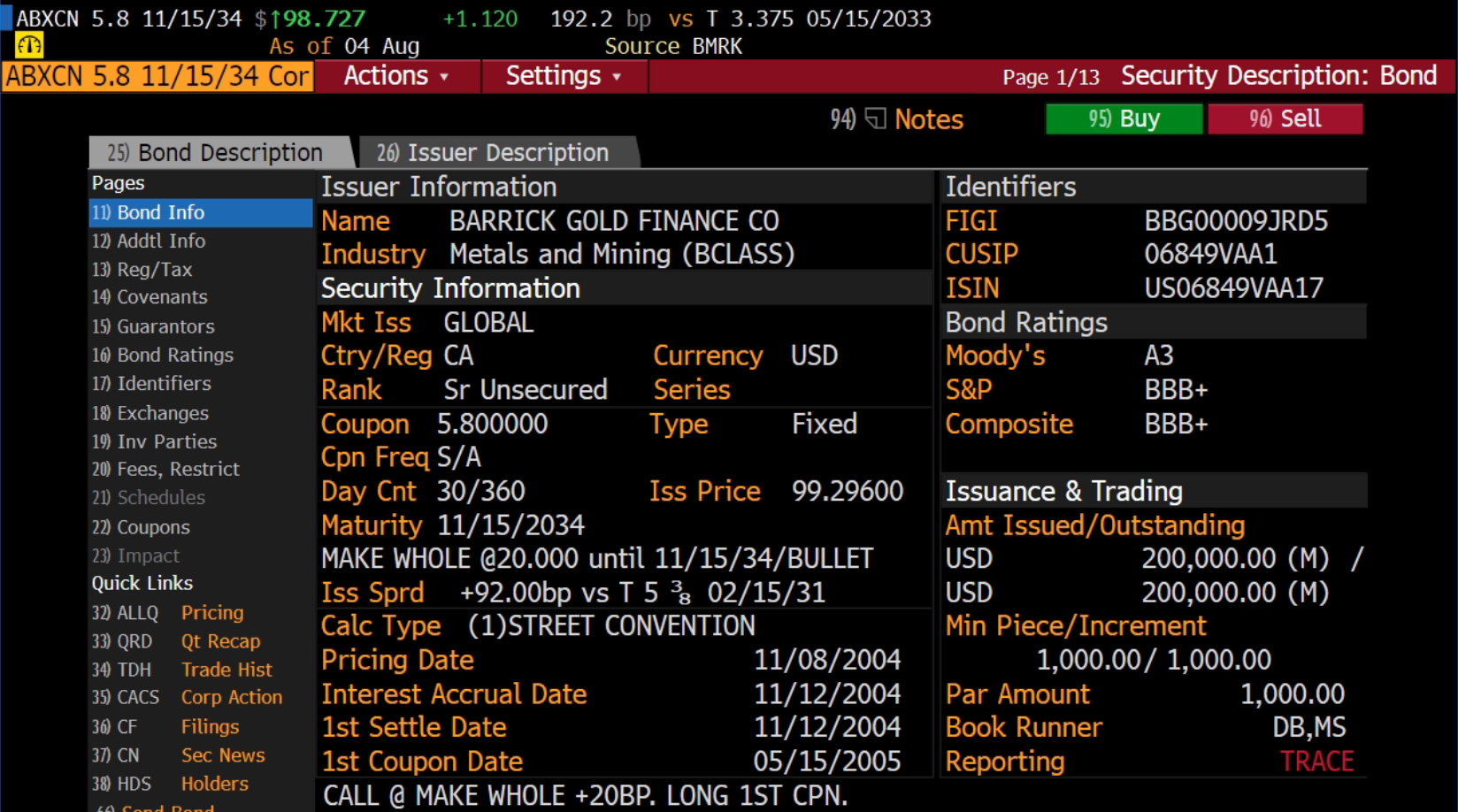Select the Bond Info page

201,212
